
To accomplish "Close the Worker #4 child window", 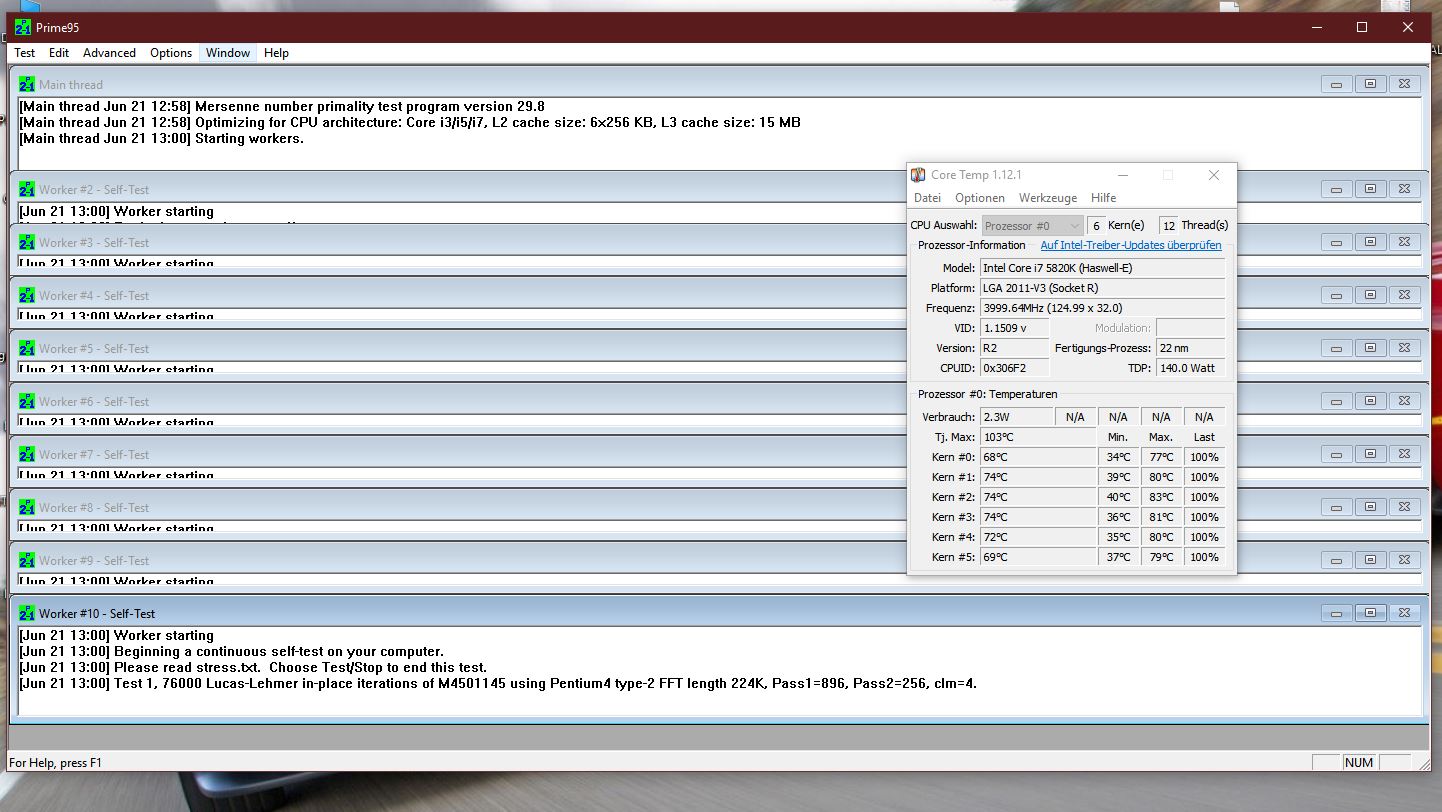I will pyautogui.click(x=1404, y=295).
